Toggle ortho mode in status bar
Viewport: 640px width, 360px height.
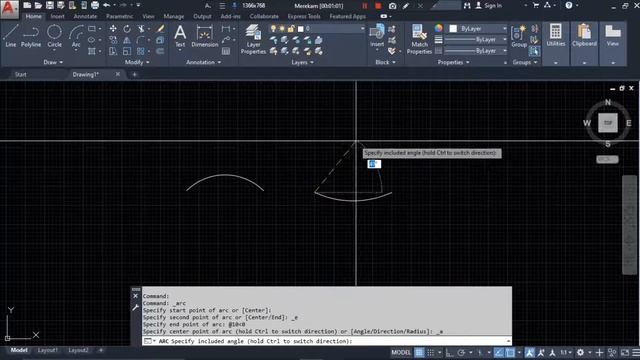449,352
